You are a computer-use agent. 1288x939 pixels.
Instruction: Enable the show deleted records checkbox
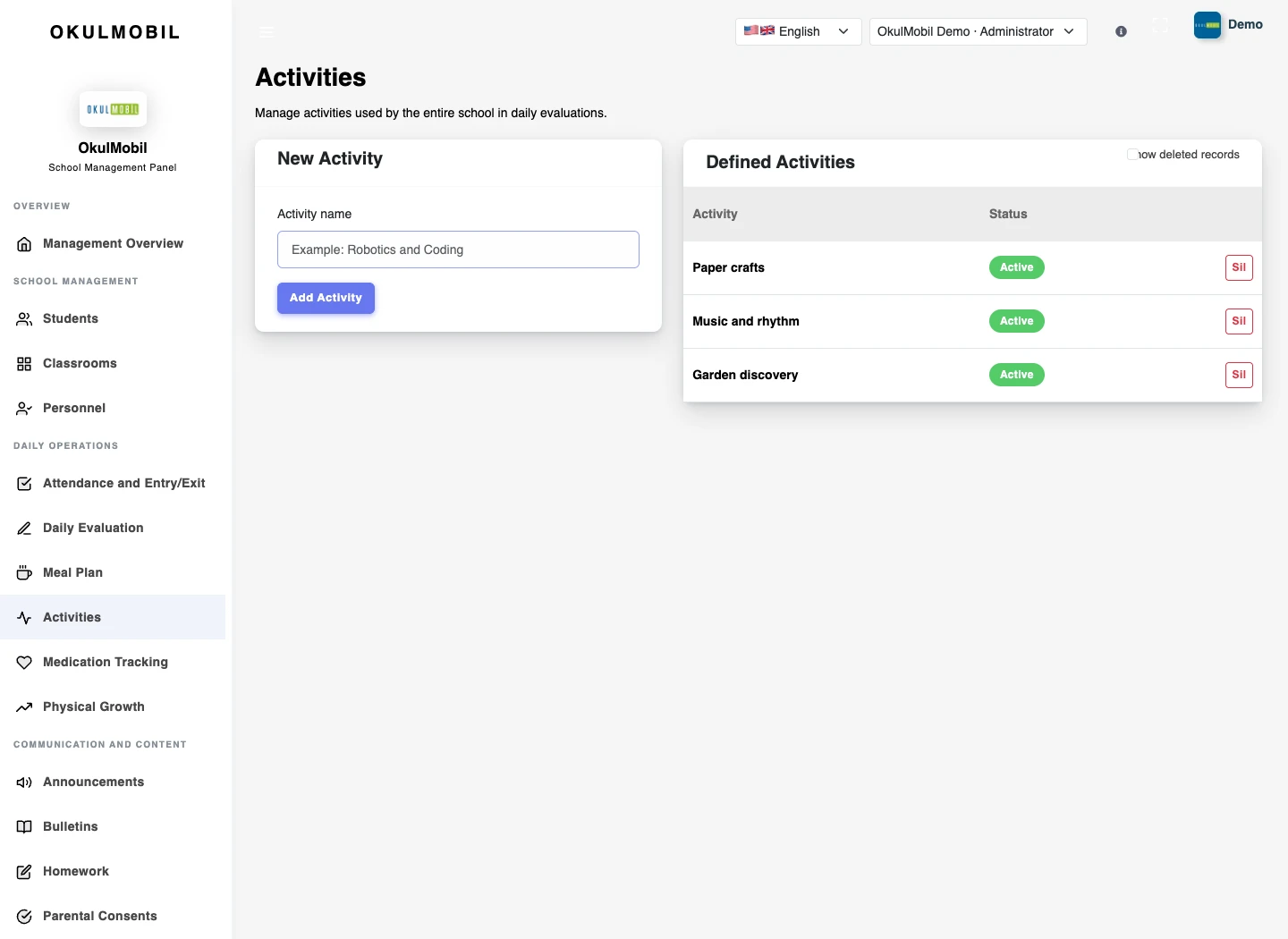tap(1132, 155)
